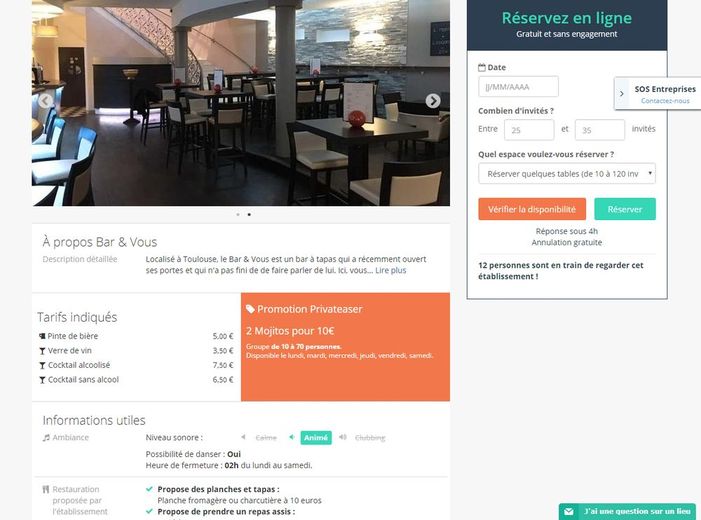Select the Animé sound level option
The height and width of the screenshot is (520, 701).
[316, 438]
